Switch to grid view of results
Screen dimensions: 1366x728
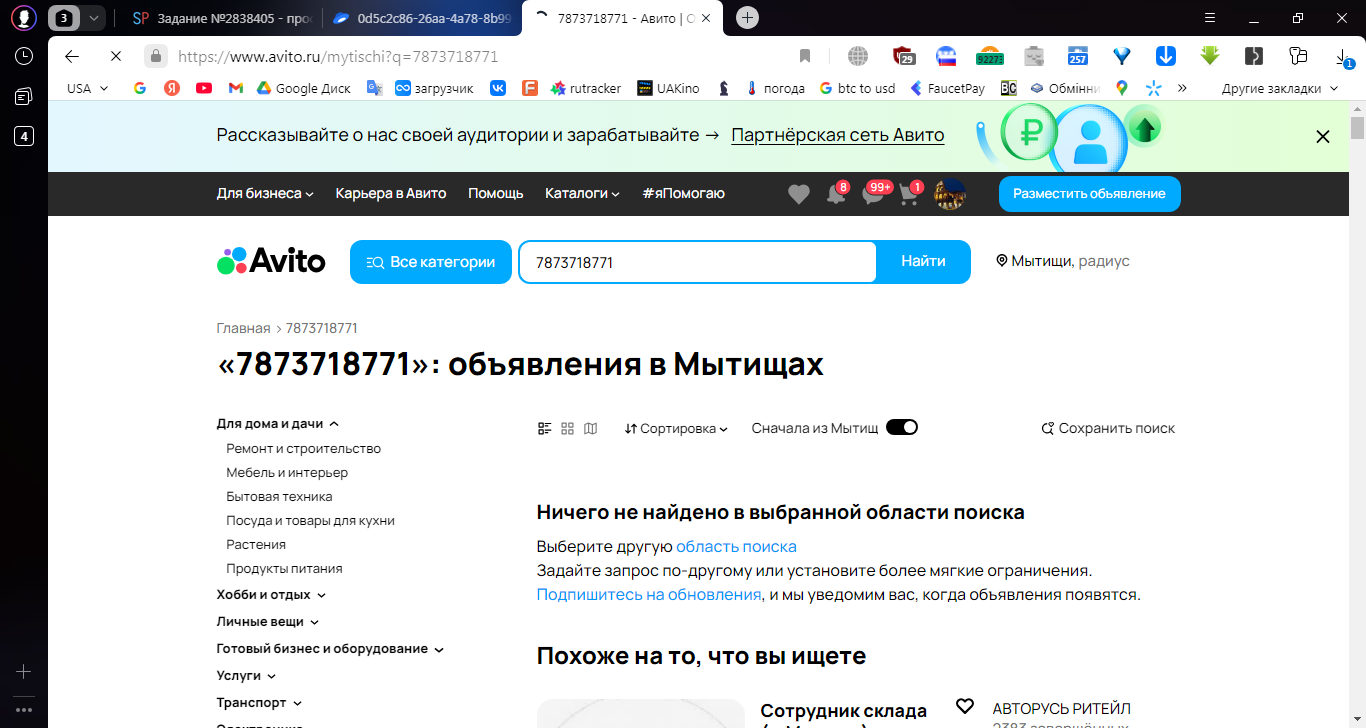[x=567, y=428]
